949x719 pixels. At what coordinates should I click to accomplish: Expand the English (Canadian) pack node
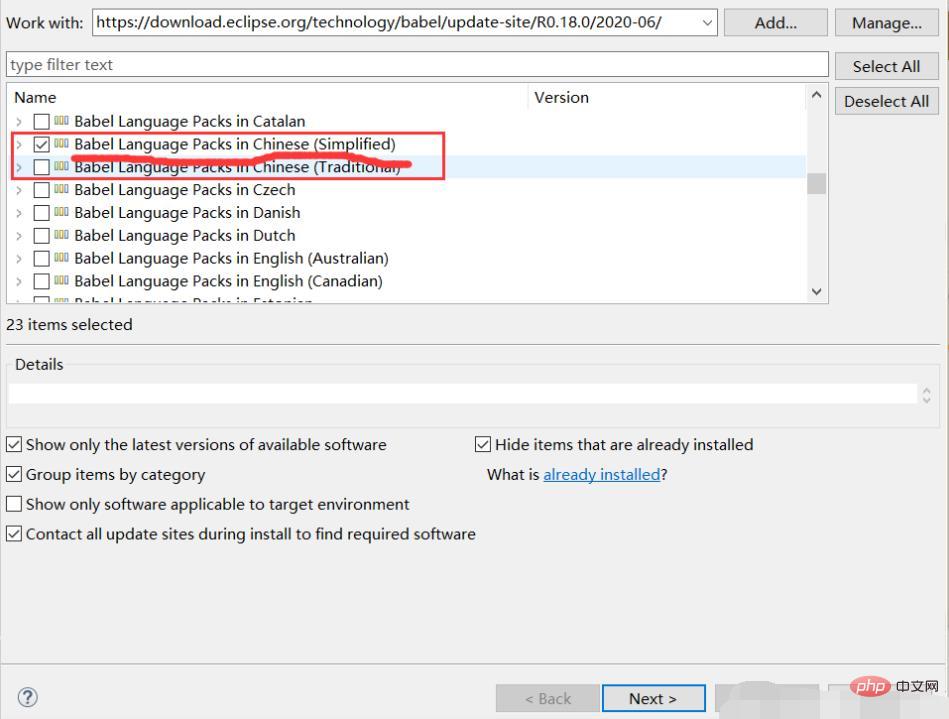click(19, 281)
